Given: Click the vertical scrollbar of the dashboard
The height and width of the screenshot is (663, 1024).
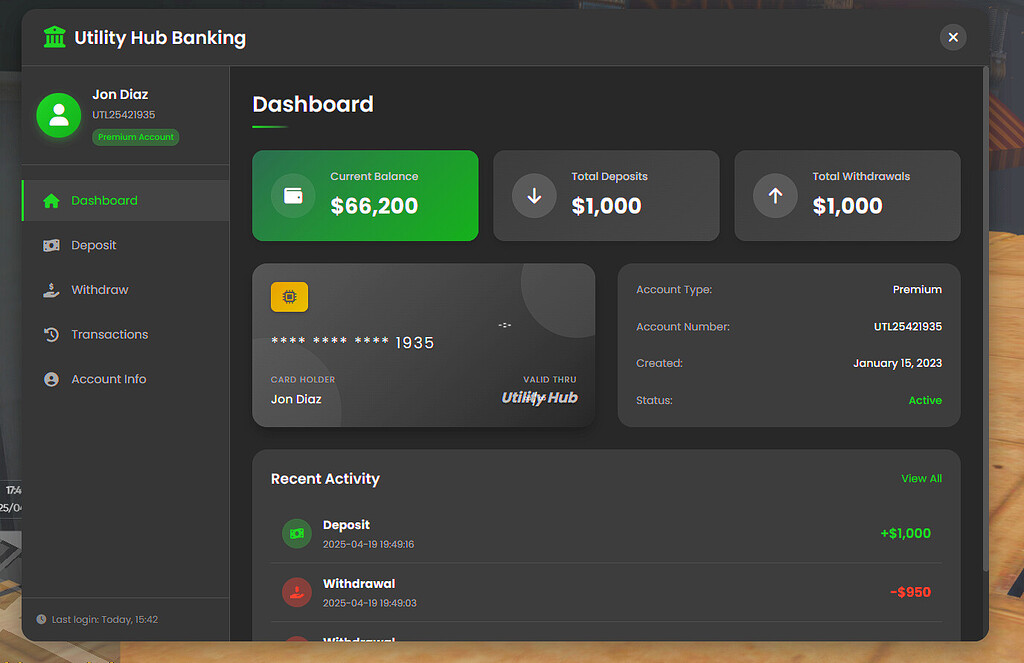Looking at the screenshot, I should (x=985, y=320).
